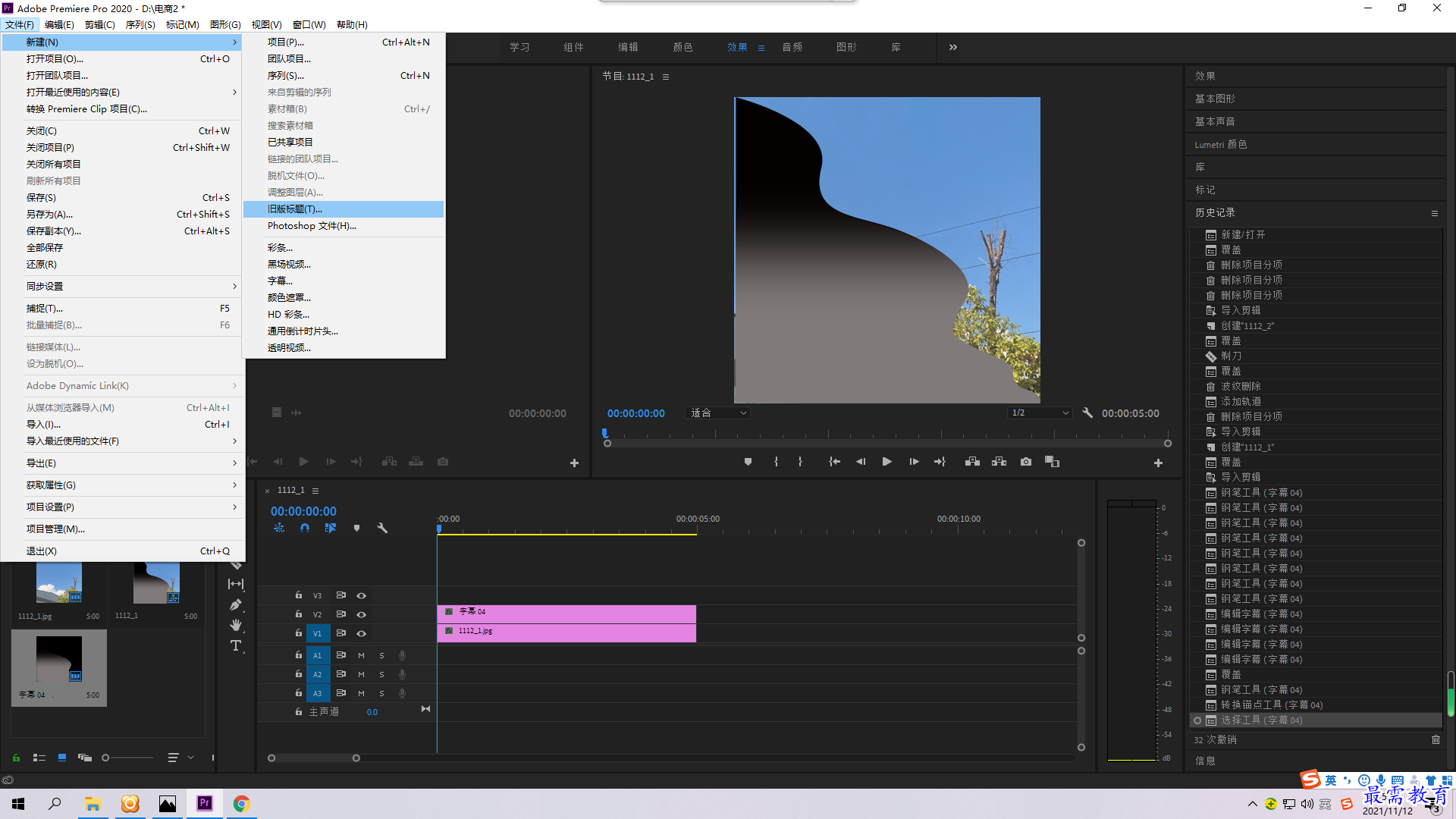Viewport: 1456px width, 819px height.
Task: Open 编辑(E) menu in menu bar
Action: (x=59, y=24)
